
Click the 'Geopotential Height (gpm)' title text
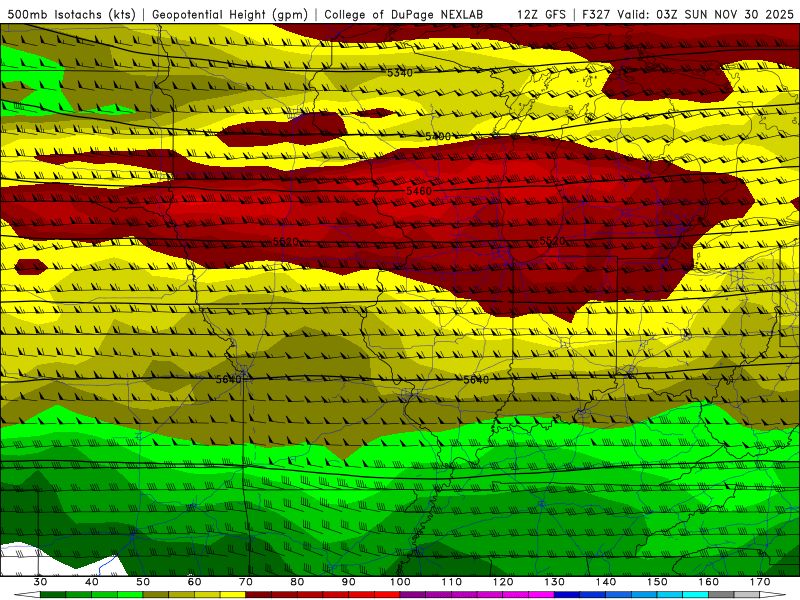(230, 14)
